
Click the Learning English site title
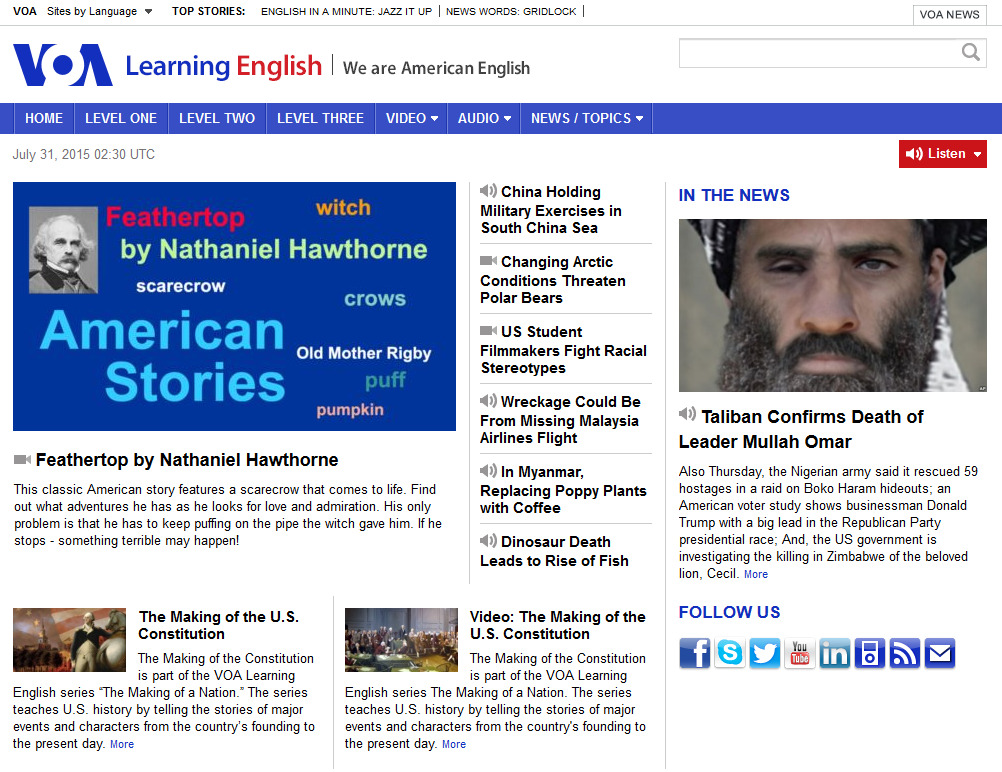(x=224, y=66)
